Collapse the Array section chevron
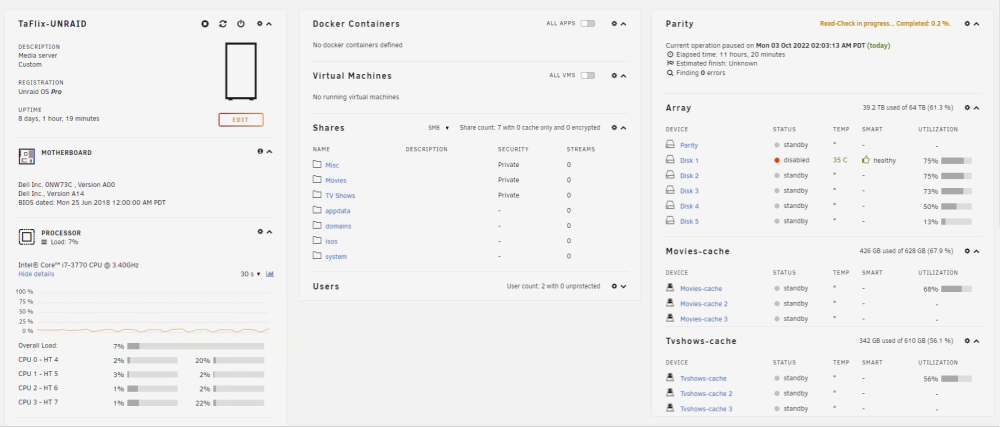 tap(977, 108)
